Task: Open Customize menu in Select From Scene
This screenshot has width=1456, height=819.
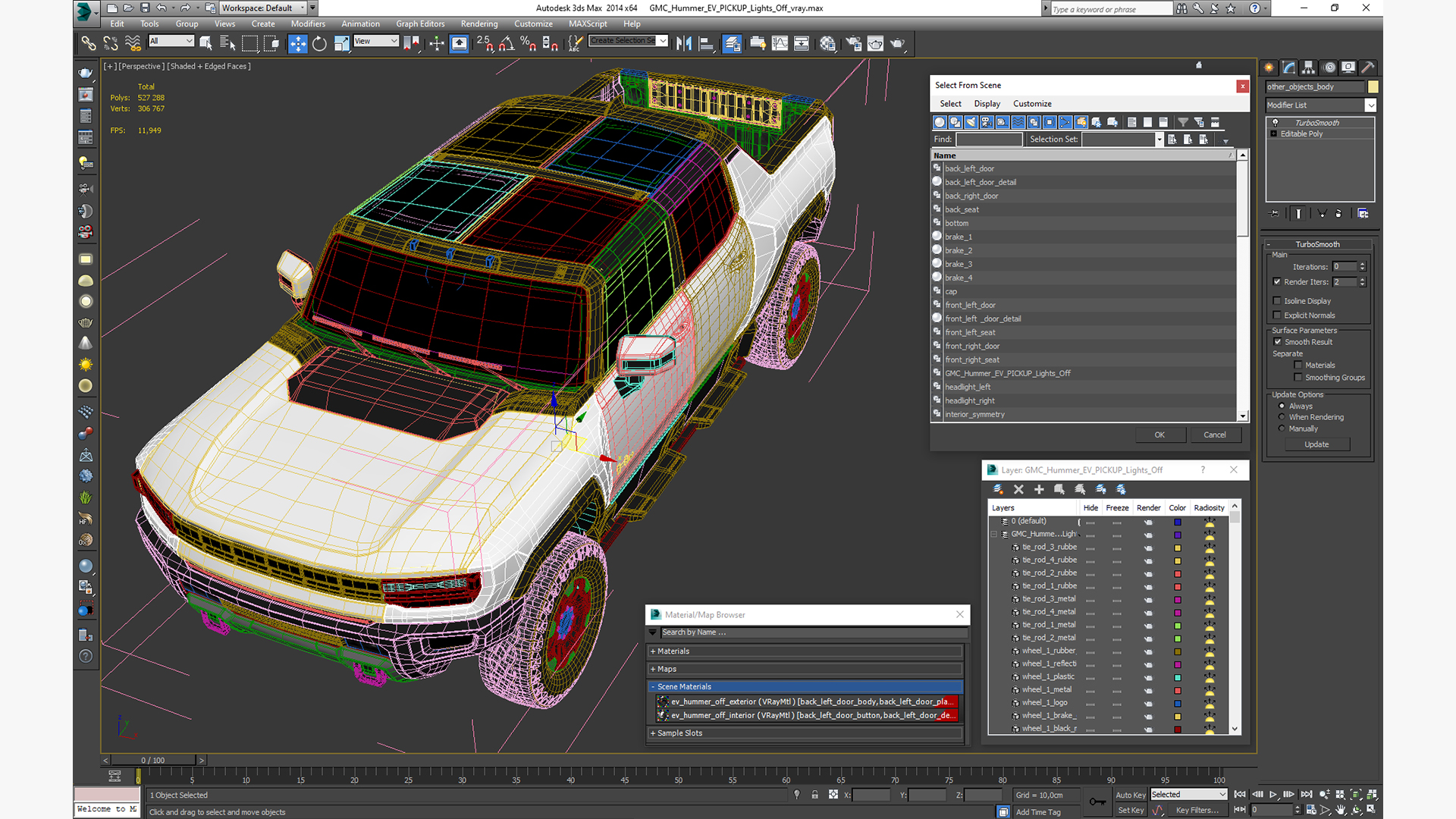Action: (1032, 104)
